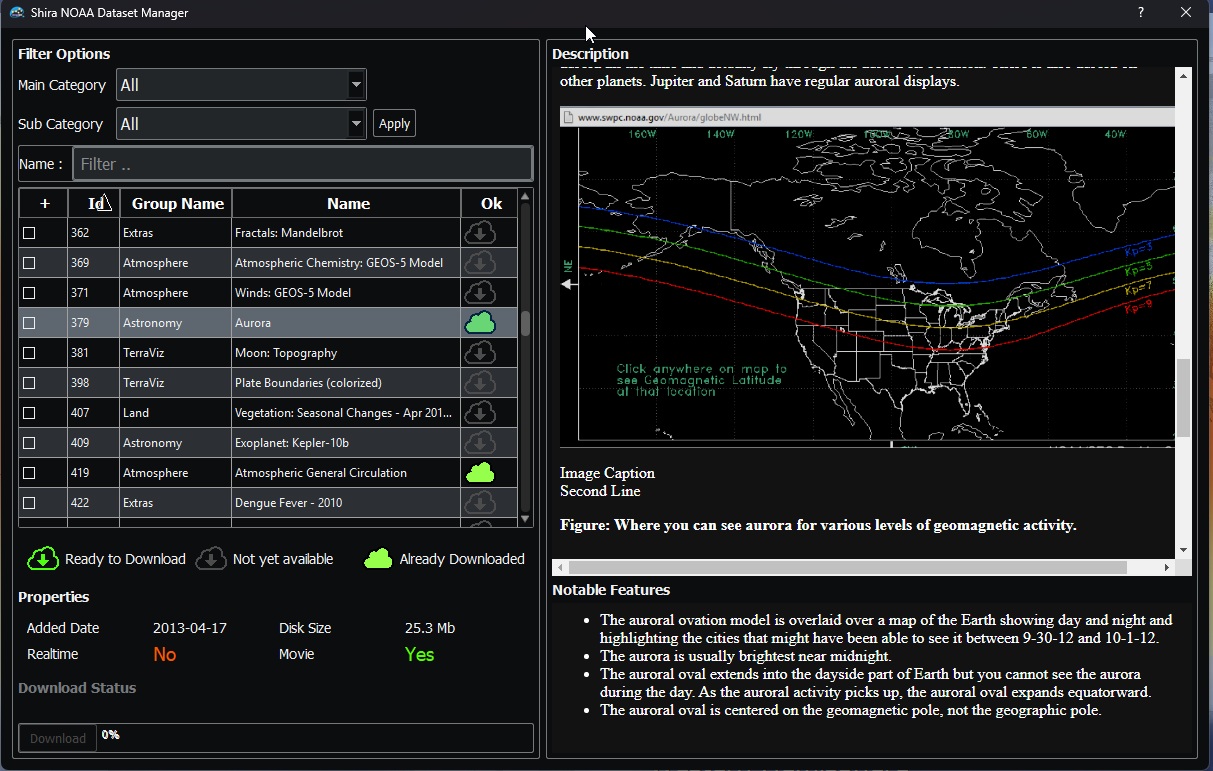
Task: Click the Ready to Download legend cloud icon
Action: [x=42, y=559]
